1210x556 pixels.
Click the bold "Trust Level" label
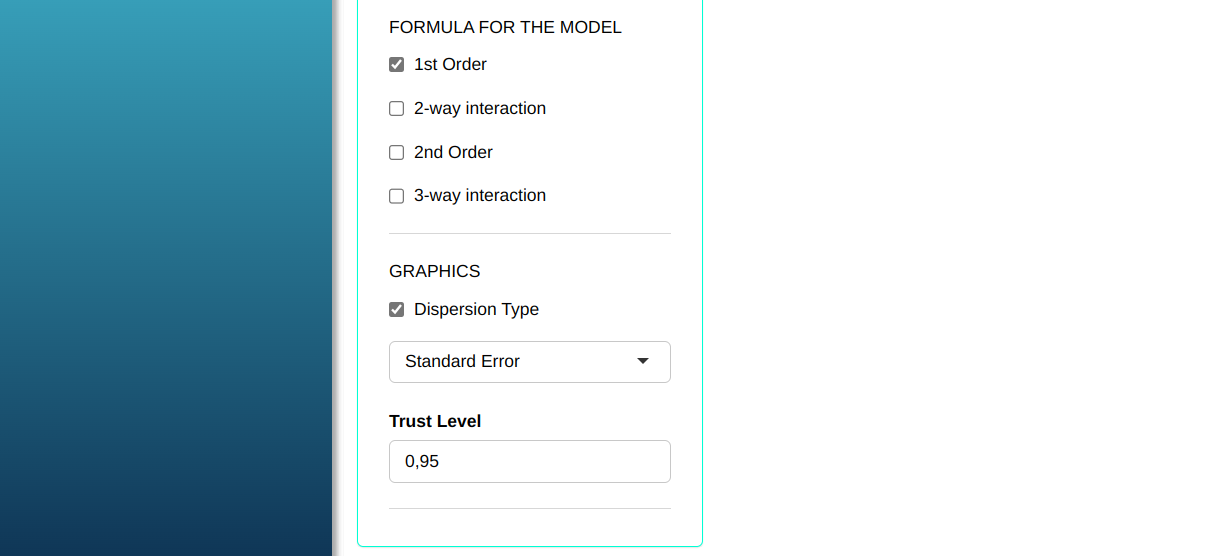coord(435,422)
